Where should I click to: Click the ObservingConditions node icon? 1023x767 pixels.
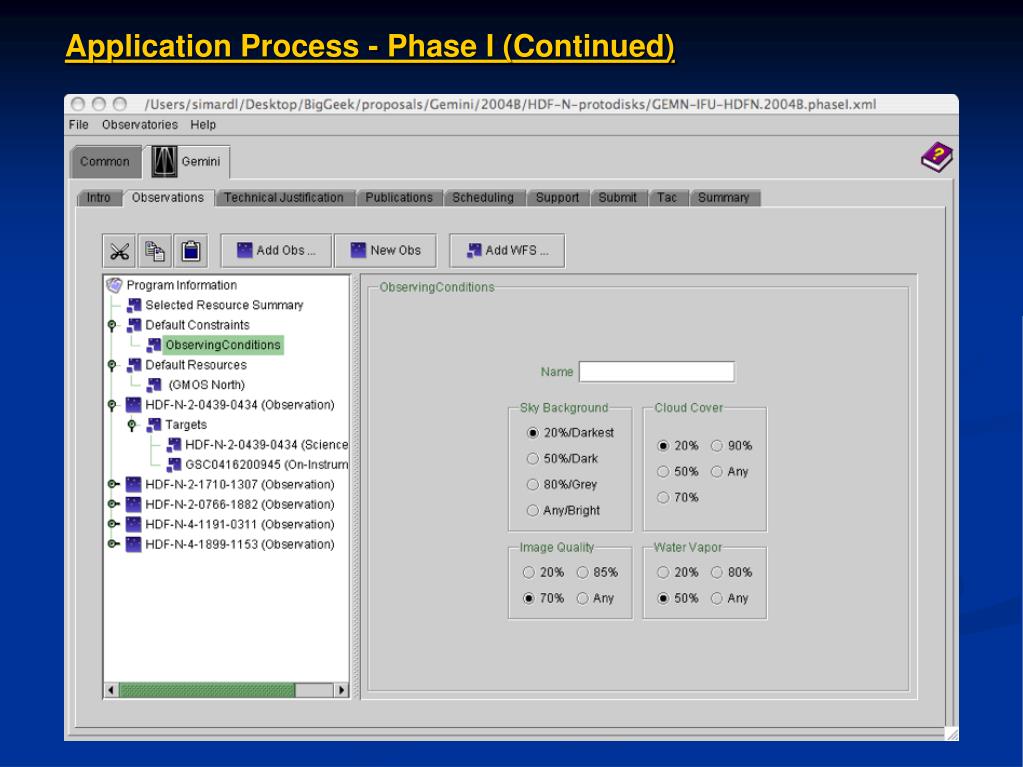pos(154,345)
